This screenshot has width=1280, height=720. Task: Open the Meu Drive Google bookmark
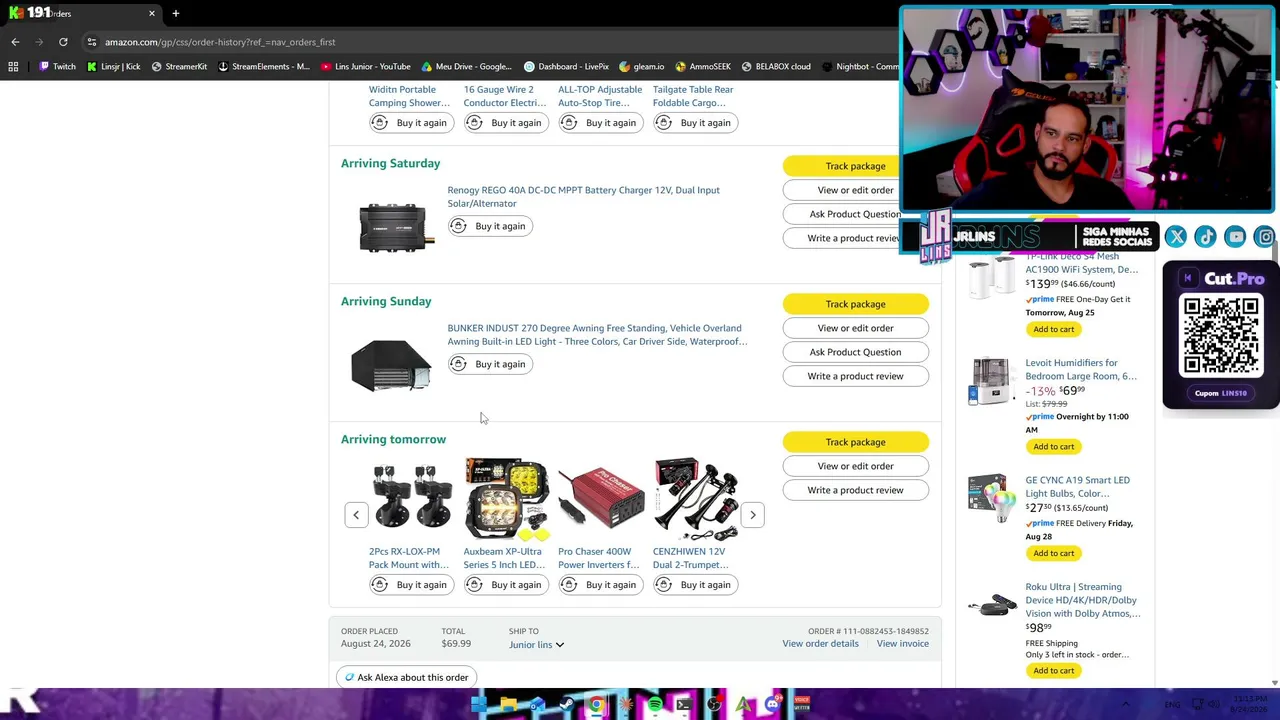[467, 67]
